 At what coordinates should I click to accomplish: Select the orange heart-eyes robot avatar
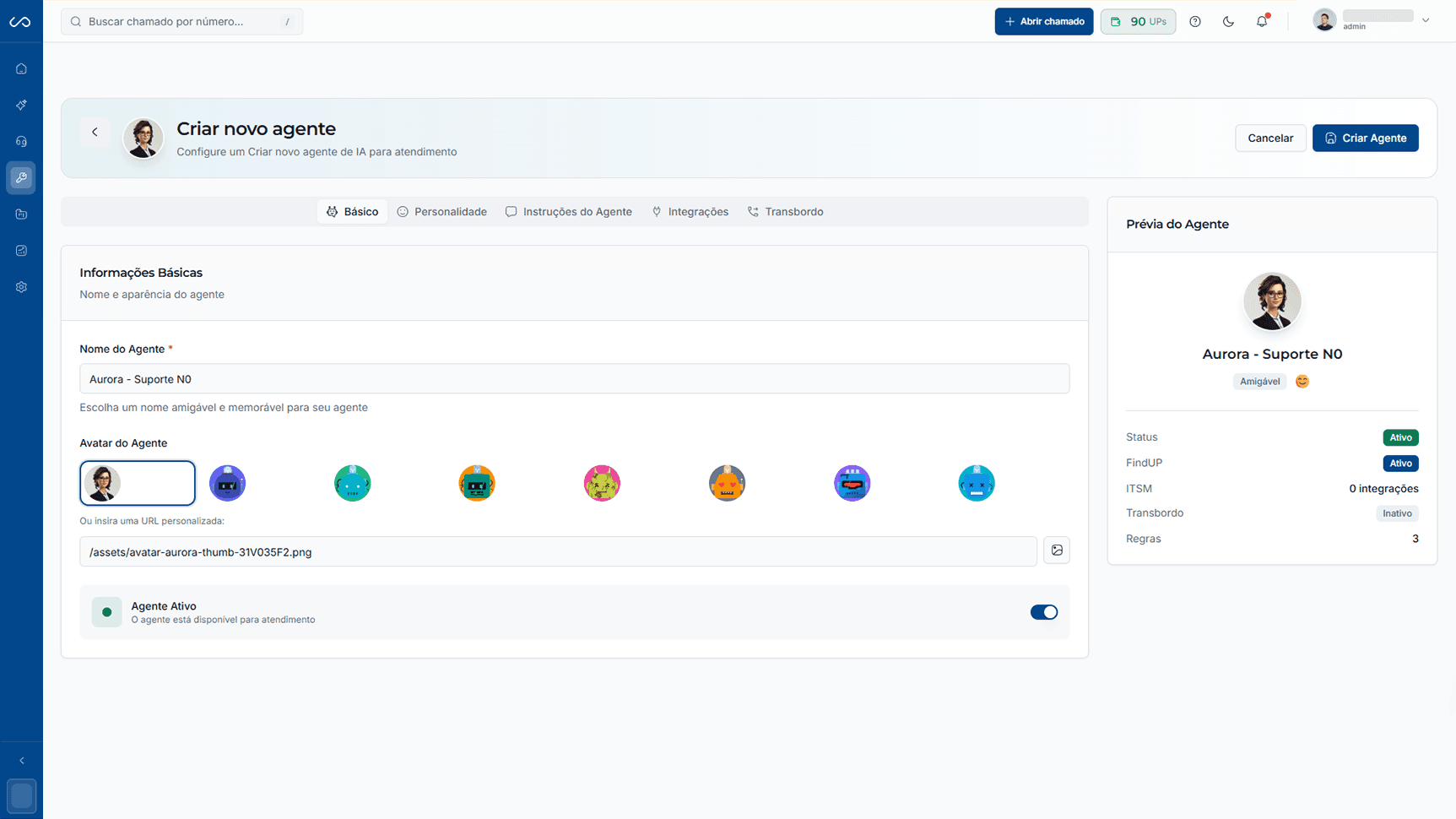pos(727,483)
